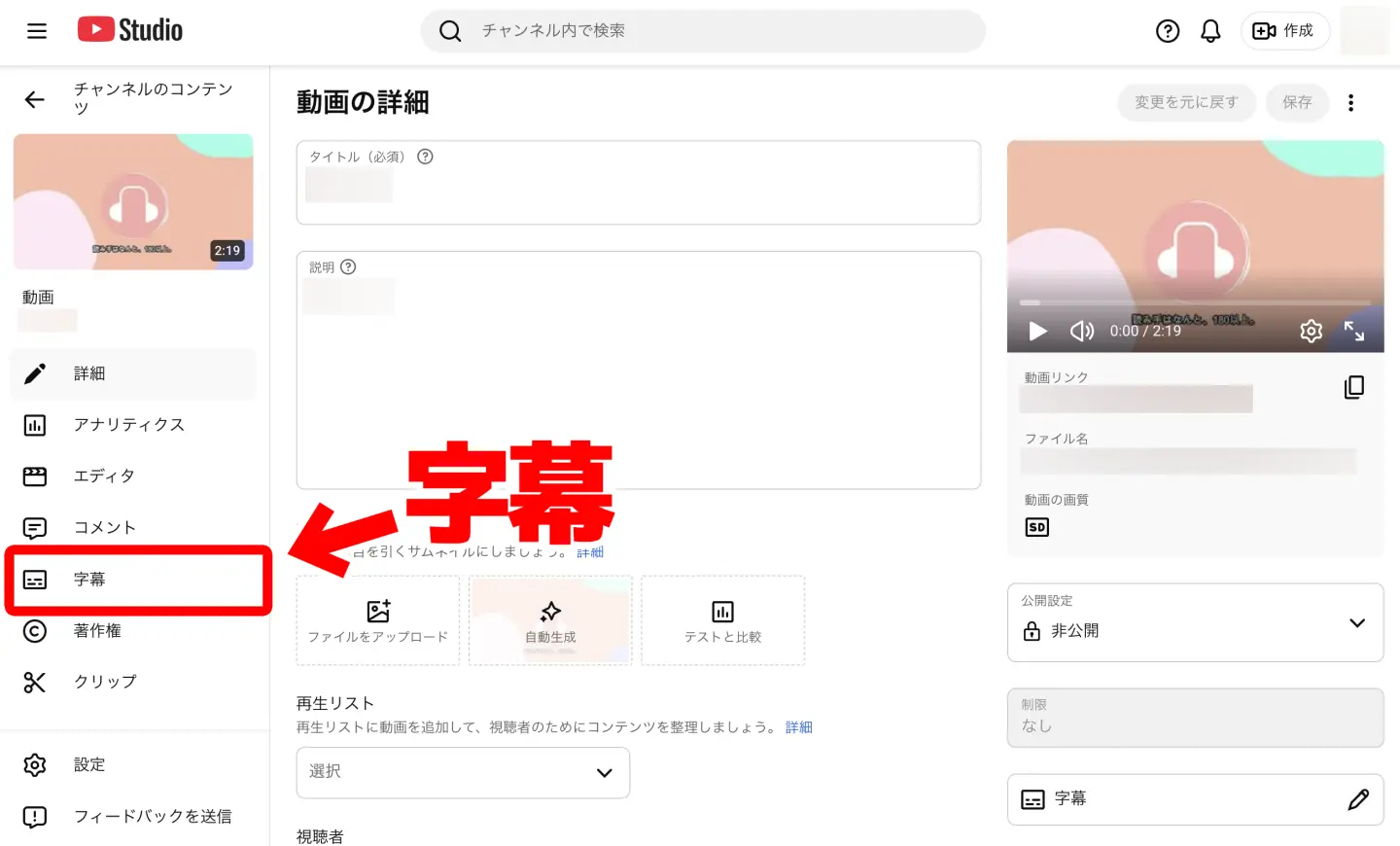The height and width of the screenshot is (846, 1400).
Task: Open the 設定 item in the sidebar
Action: (x=88, y=764)
